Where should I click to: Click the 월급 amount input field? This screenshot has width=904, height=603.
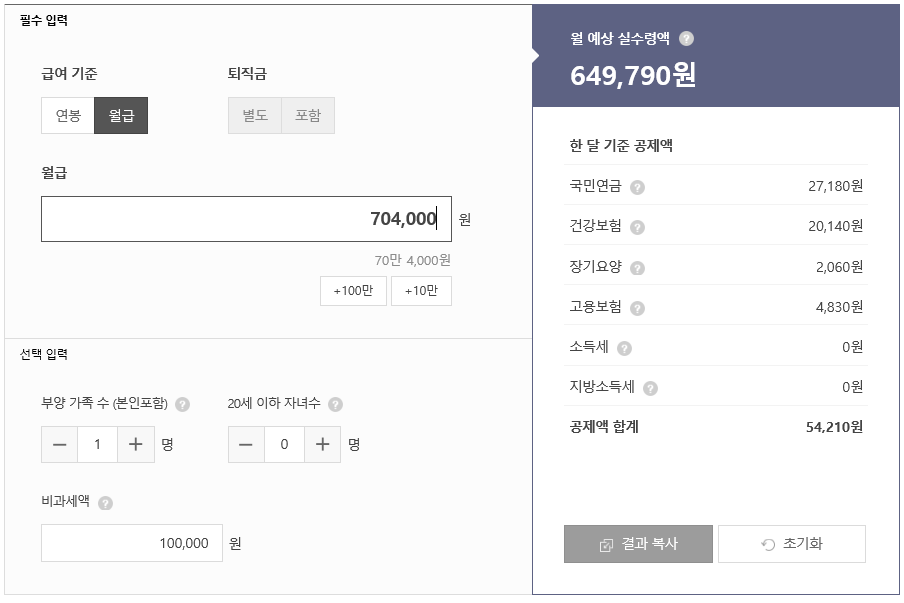click(246, 219)
